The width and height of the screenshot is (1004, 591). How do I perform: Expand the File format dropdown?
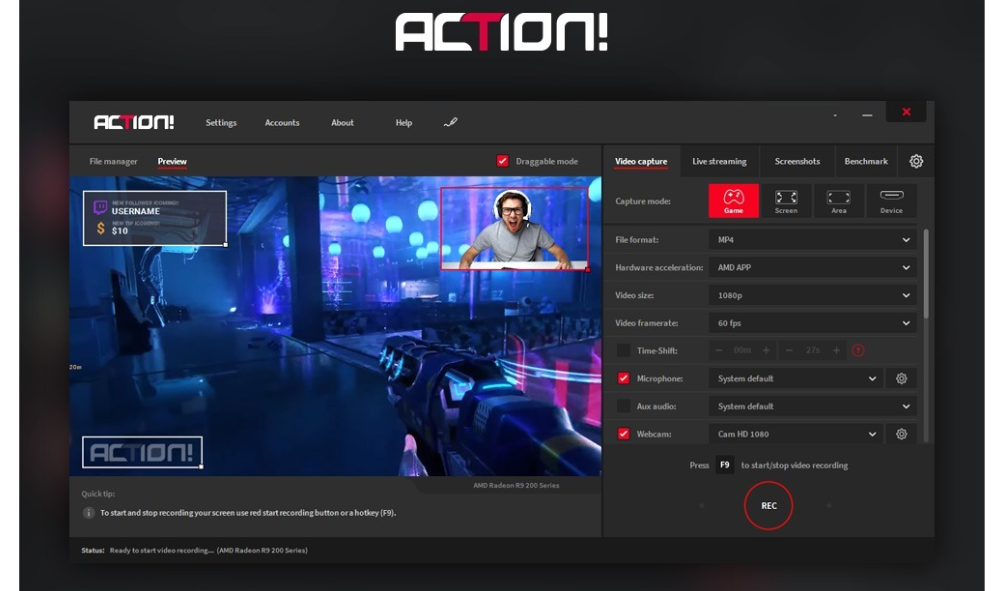(812, 240)
